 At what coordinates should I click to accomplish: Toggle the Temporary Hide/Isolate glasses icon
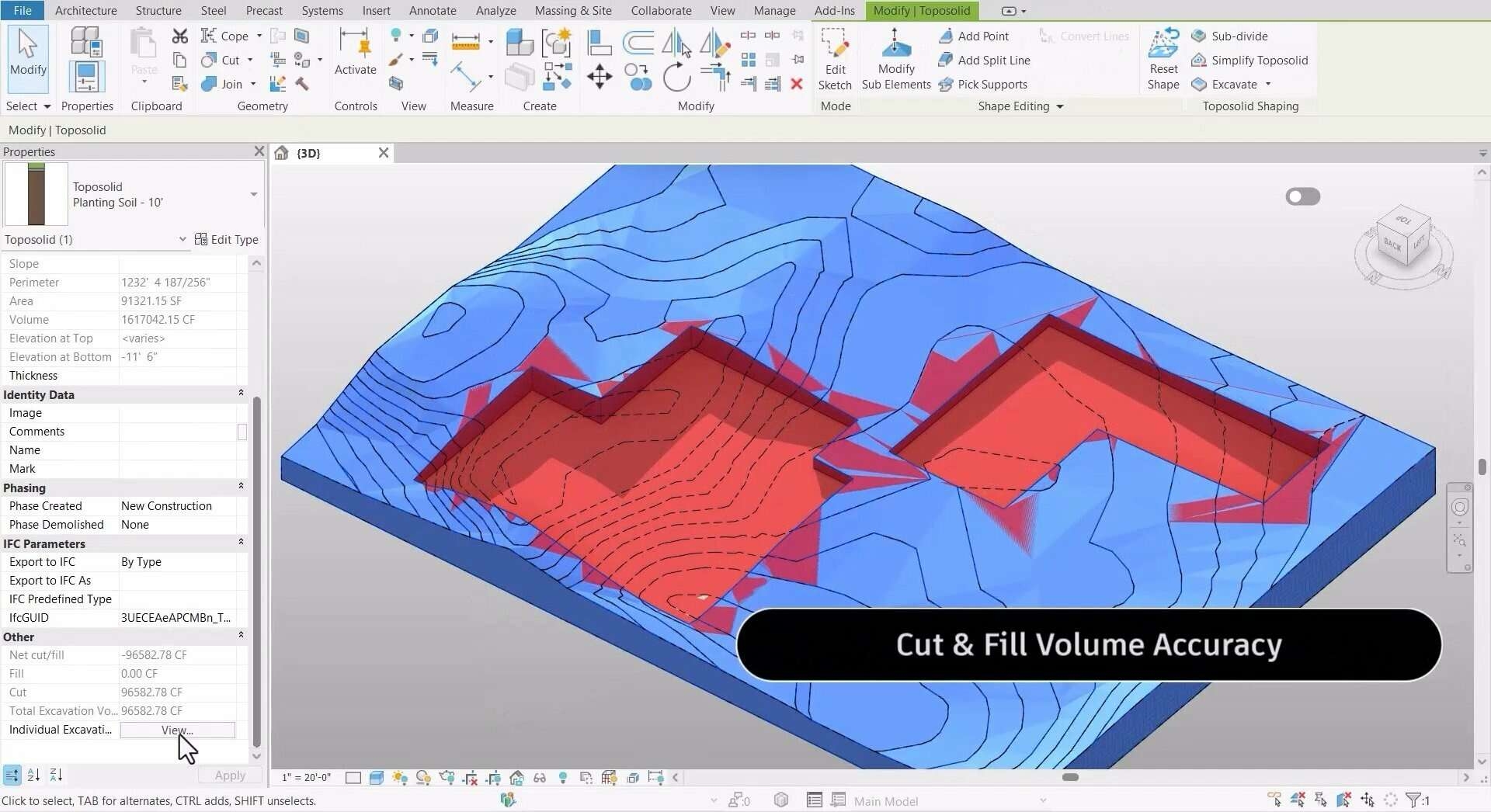pyautogui.click(x=540, y=777)
